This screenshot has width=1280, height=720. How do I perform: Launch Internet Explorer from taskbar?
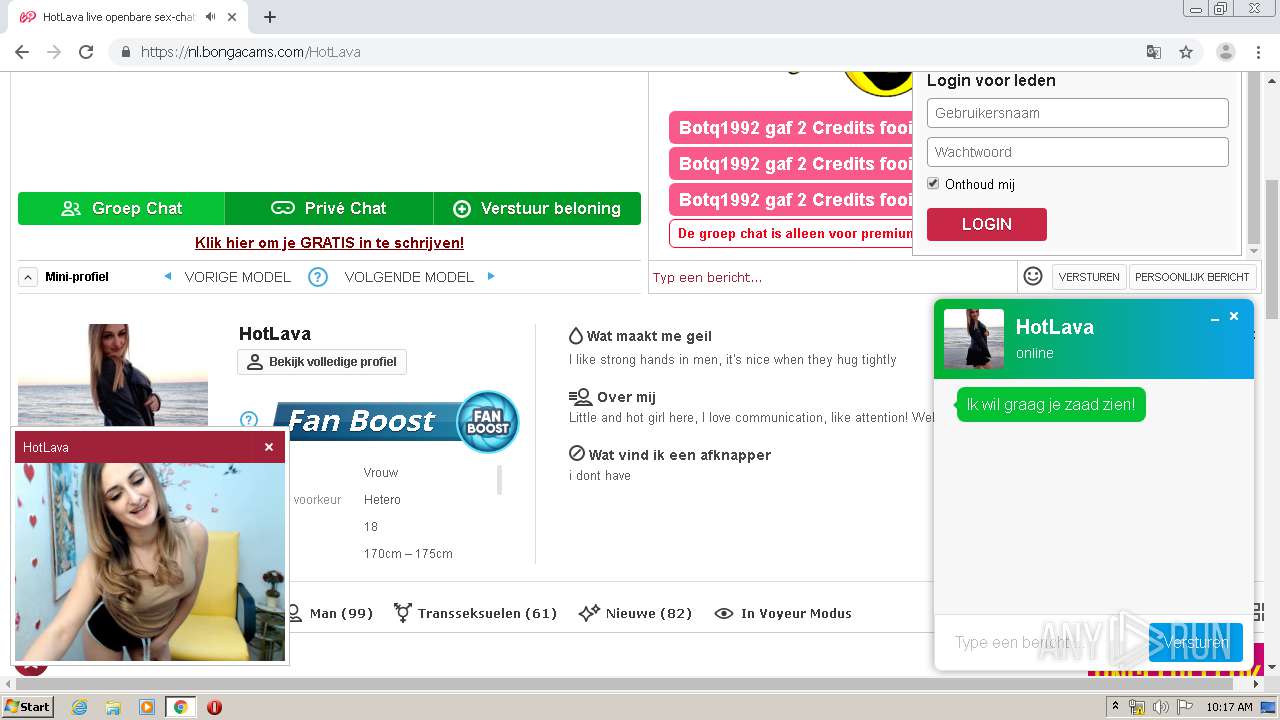(79, 707)
